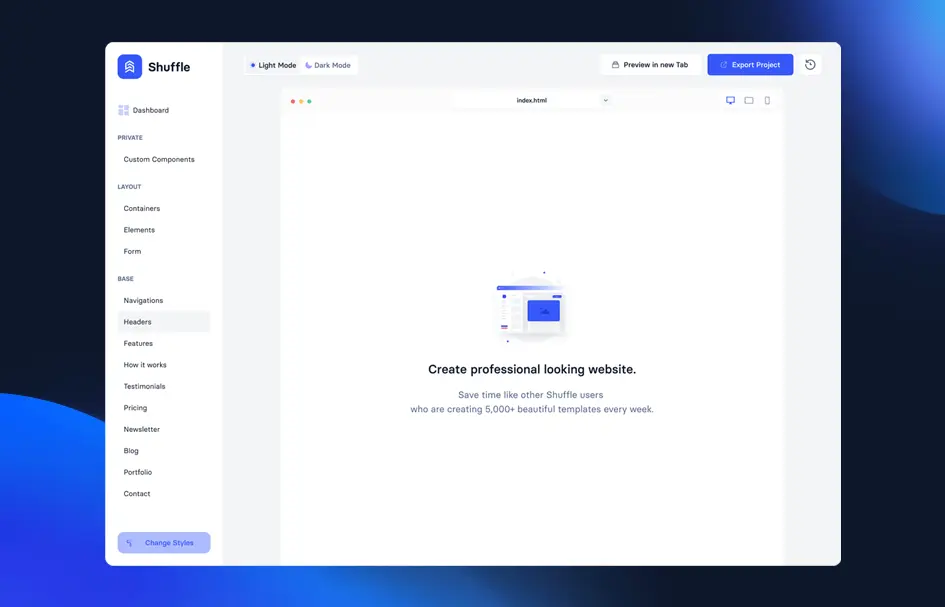Switch to mobile phone viewport icon

coord(767,100)
